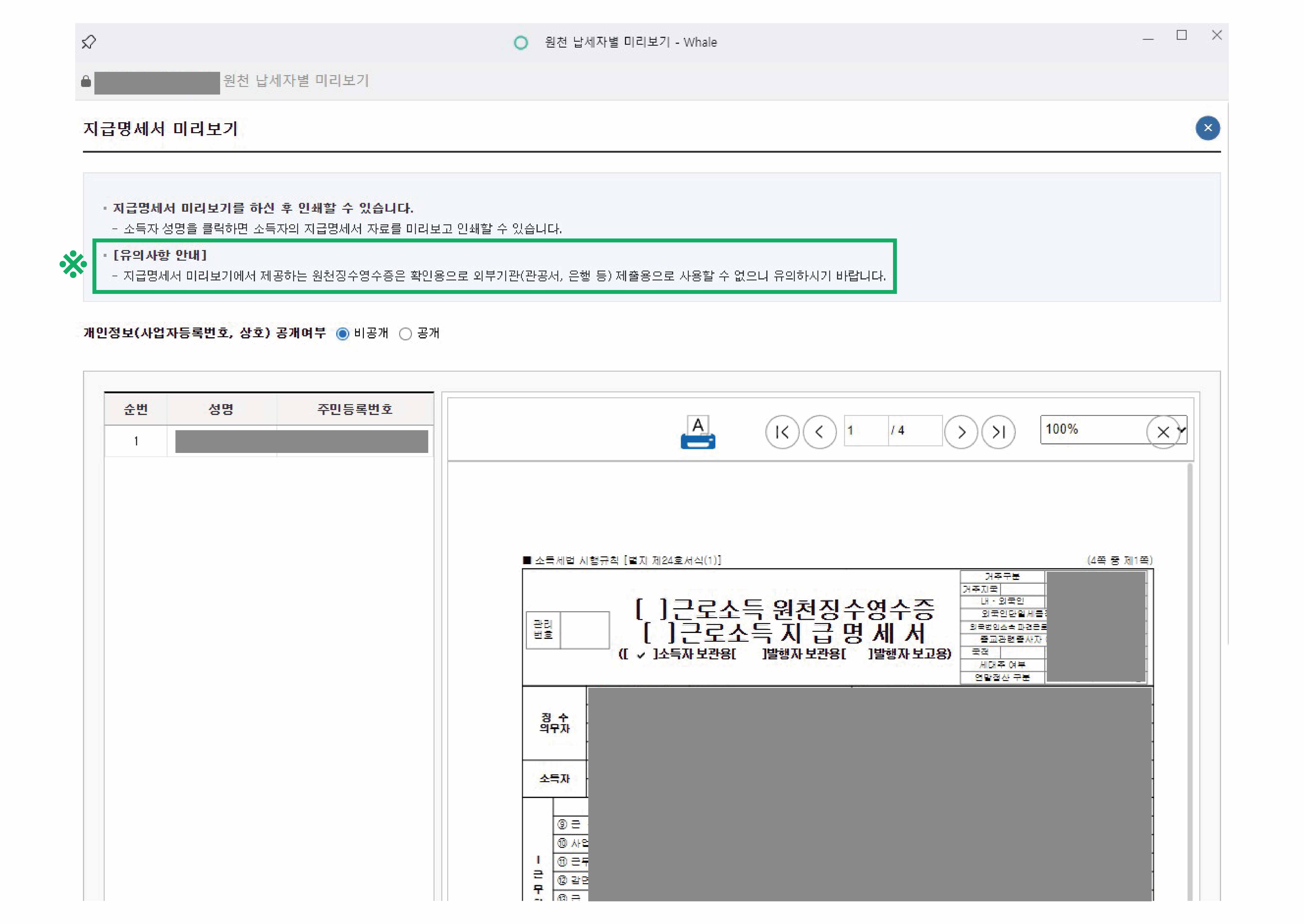
Task: Select the row numbered 1 in the taxpayer list
Action: 269,441
